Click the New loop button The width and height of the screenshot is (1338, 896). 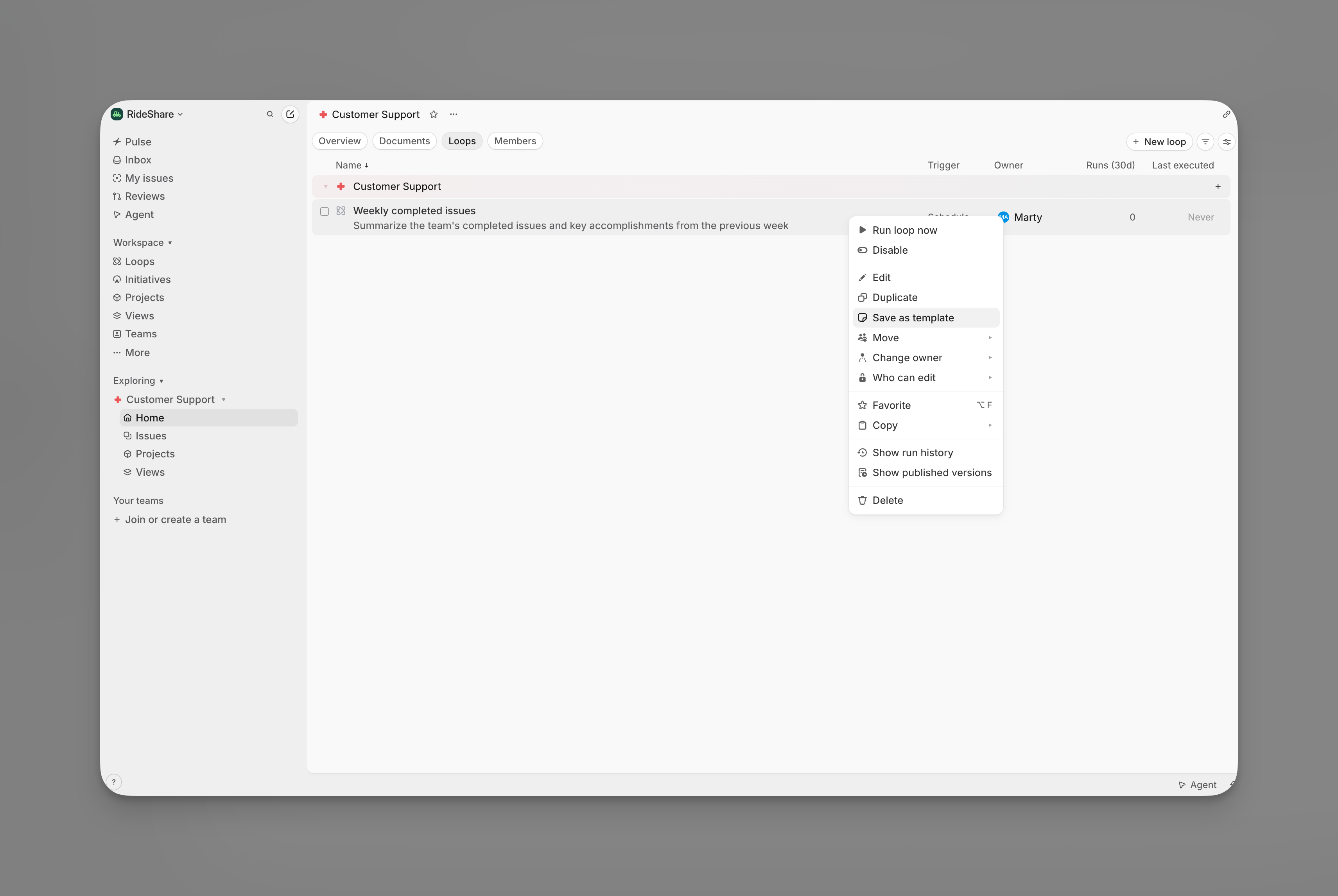coord(1159,142)
